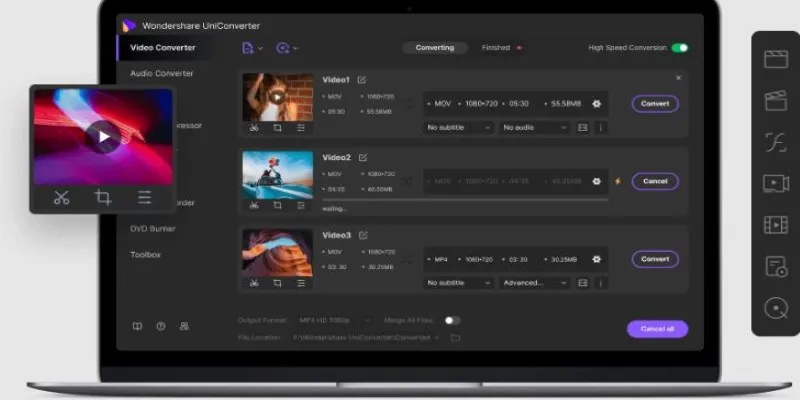
Task: Open the File Location path dropdown
Action: [x=365, y=337]
